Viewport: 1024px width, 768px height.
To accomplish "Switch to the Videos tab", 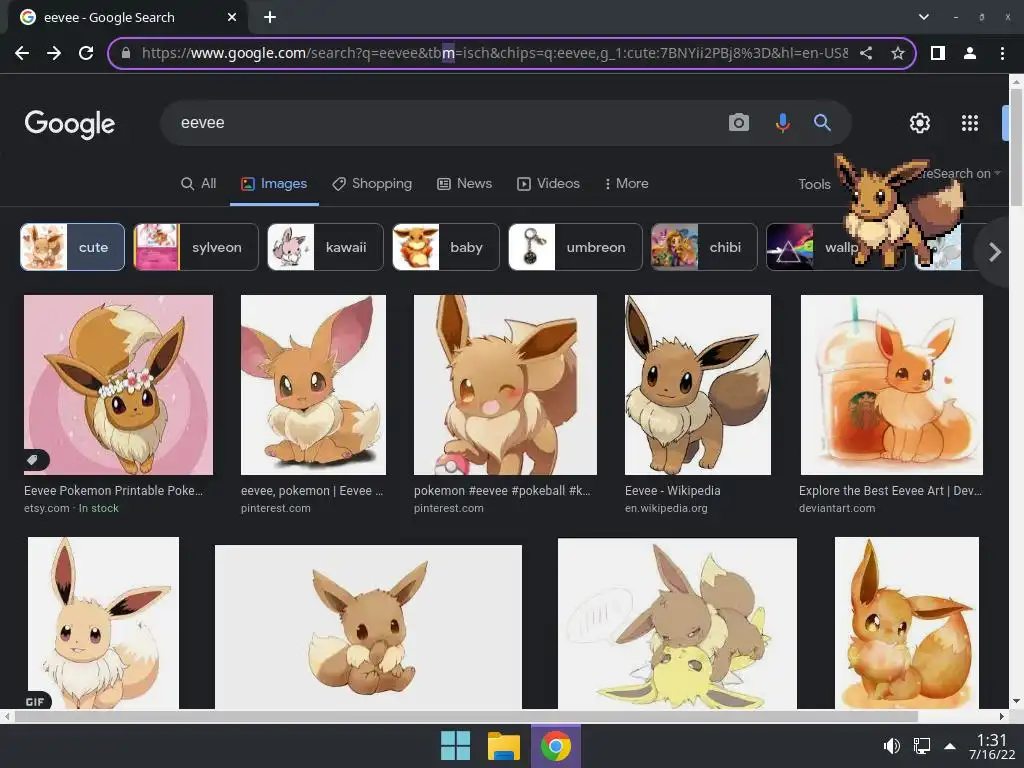I will [x=549, y=184].
